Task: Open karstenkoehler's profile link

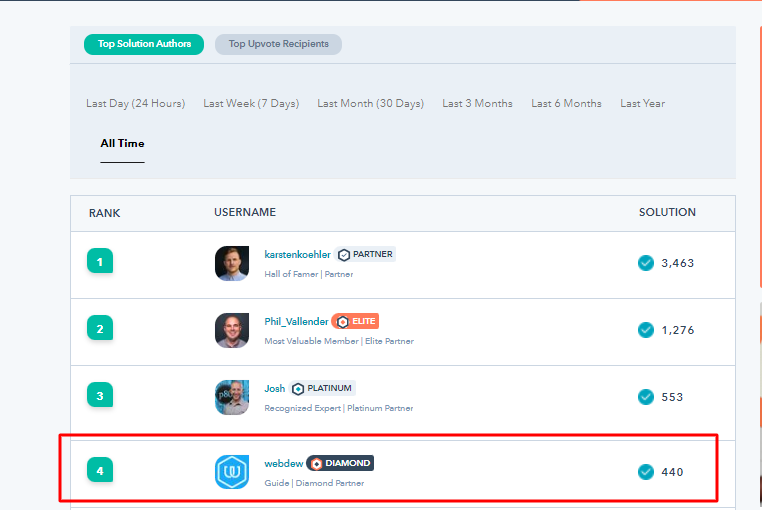Action: pos(297,254)
